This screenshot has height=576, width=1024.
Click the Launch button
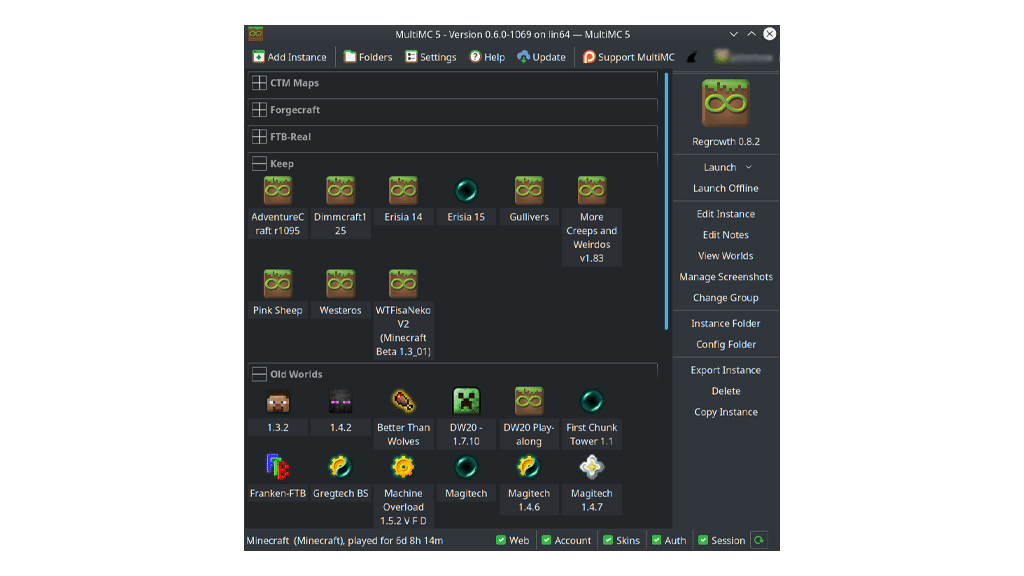point(720,167)
